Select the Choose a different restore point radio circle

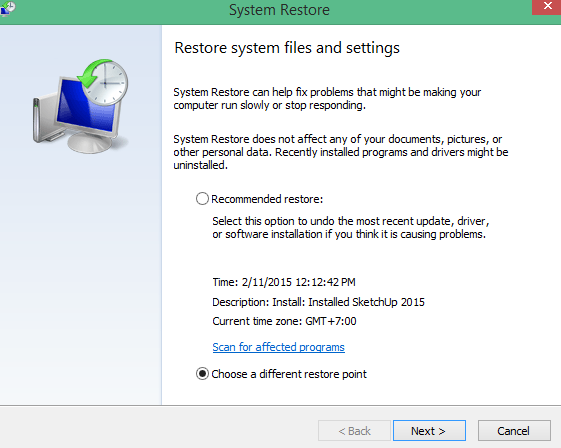tap(202, 374)
